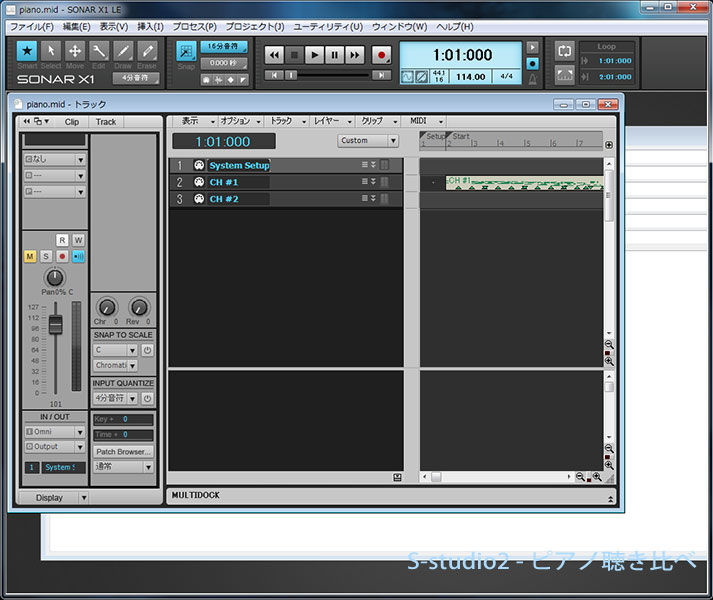The width and height of the screenshot is (713, 600).
Task: Stop playback with the Stop button
Action: [294, 55]
